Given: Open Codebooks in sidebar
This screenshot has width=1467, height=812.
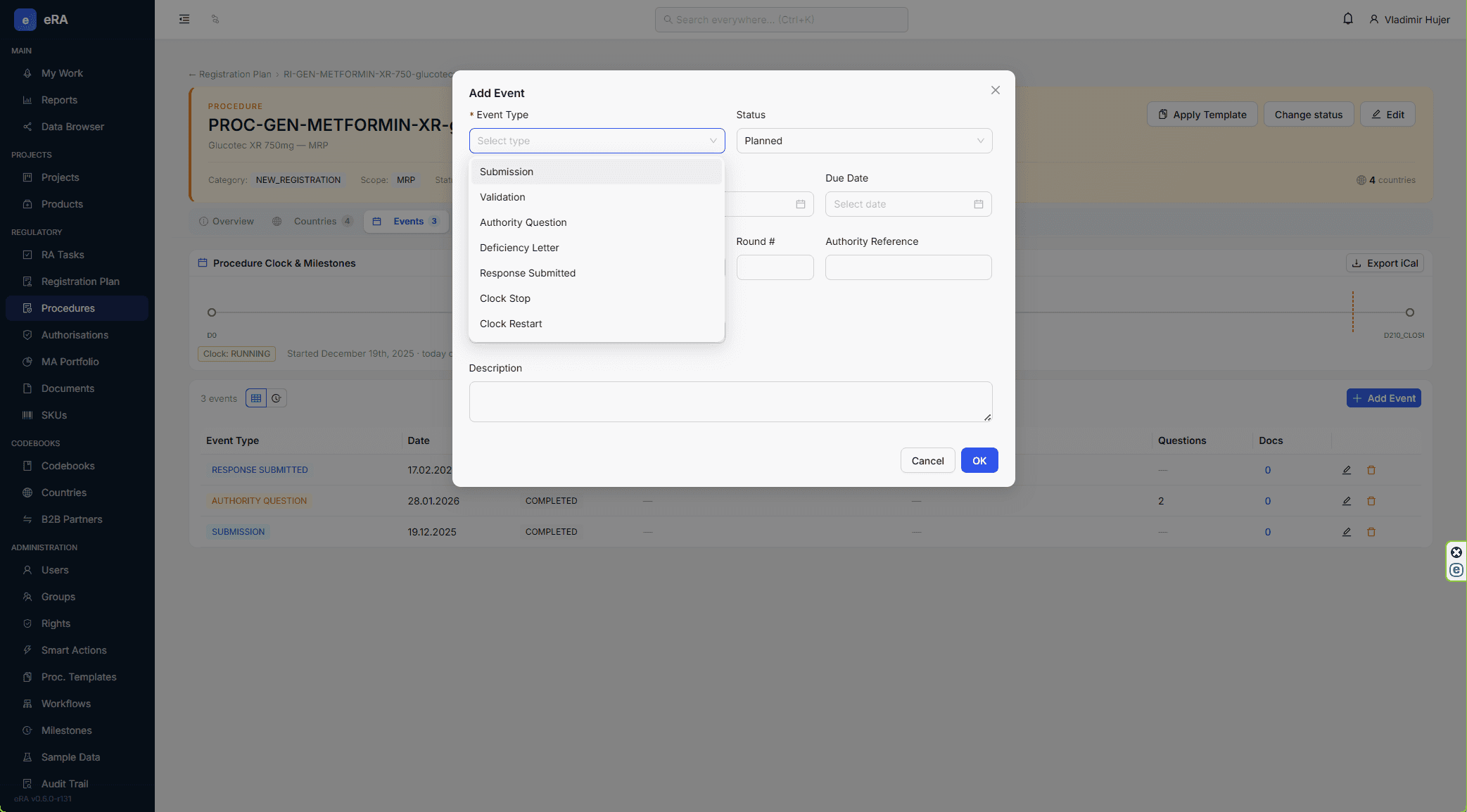Looking at the screenshot, I should [x=77, y=466].
